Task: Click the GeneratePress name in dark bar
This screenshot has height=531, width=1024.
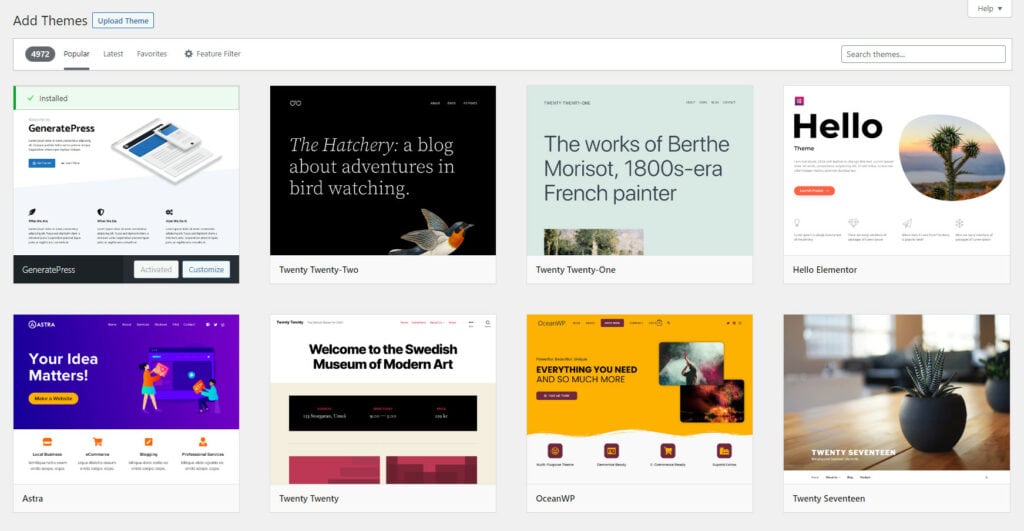Action: tap(48, 270)
